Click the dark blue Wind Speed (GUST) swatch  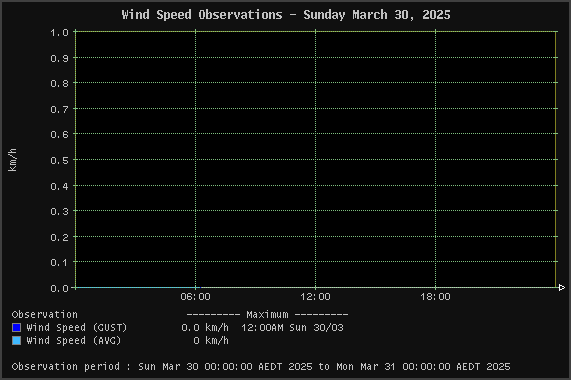[16, 328]
